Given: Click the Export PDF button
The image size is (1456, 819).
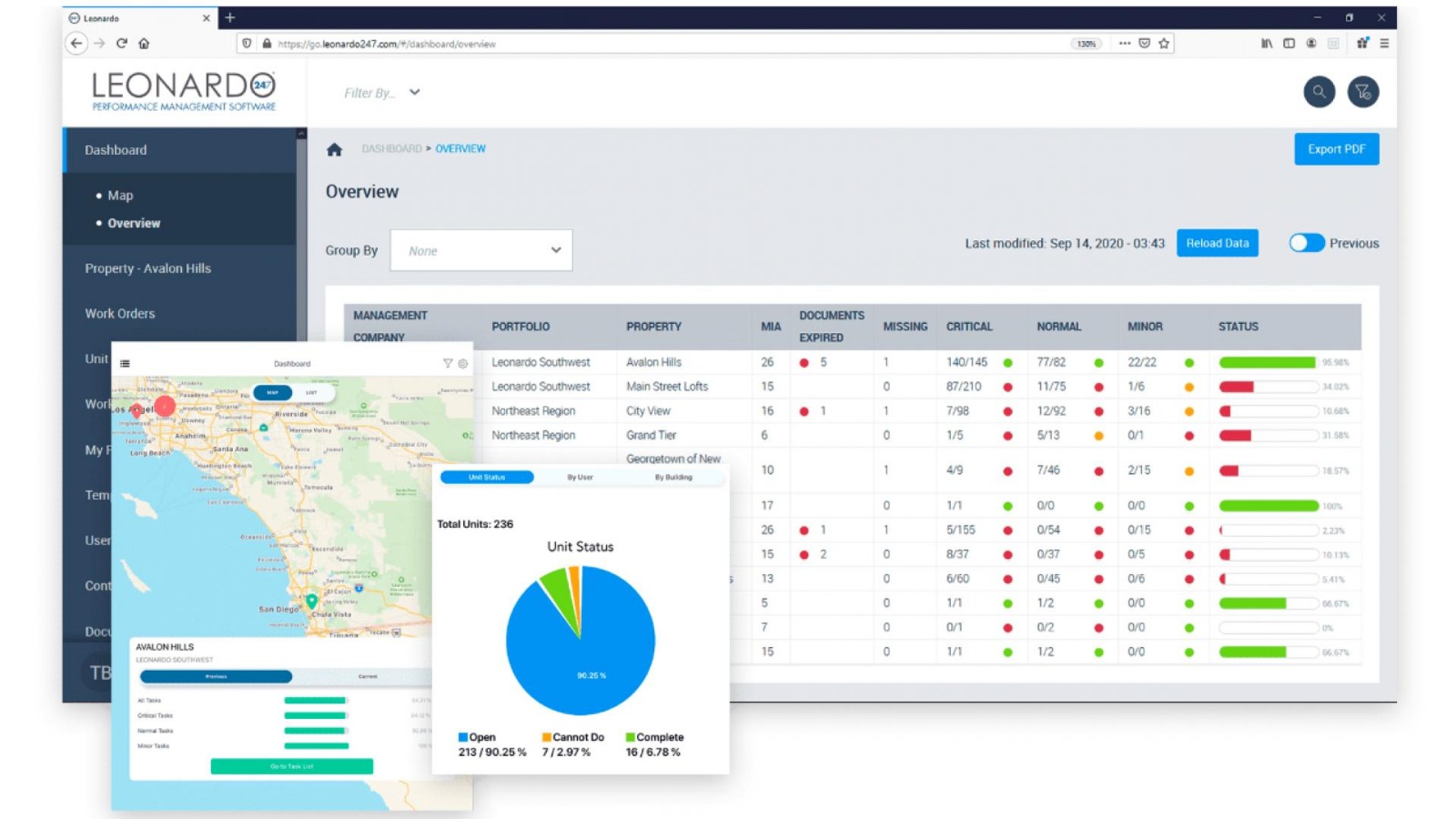Looking at the screenshot, I should (1337, 149).
